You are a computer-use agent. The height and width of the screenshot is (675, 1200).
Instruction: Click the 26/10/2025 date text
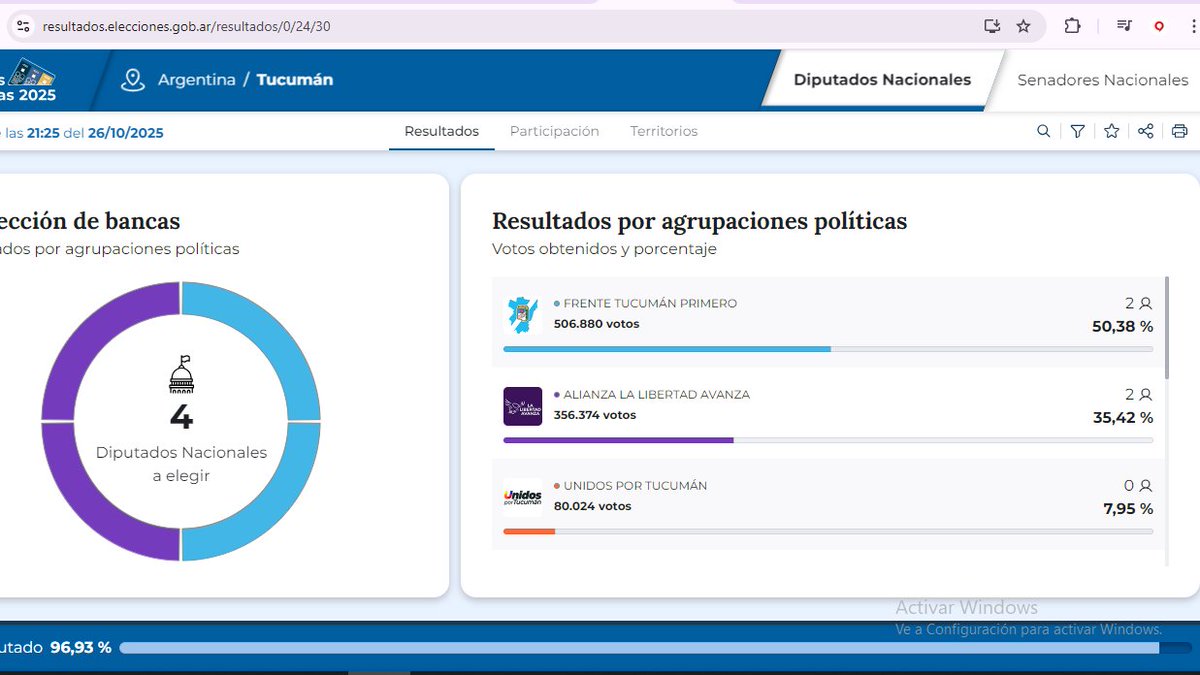(125, 132)
